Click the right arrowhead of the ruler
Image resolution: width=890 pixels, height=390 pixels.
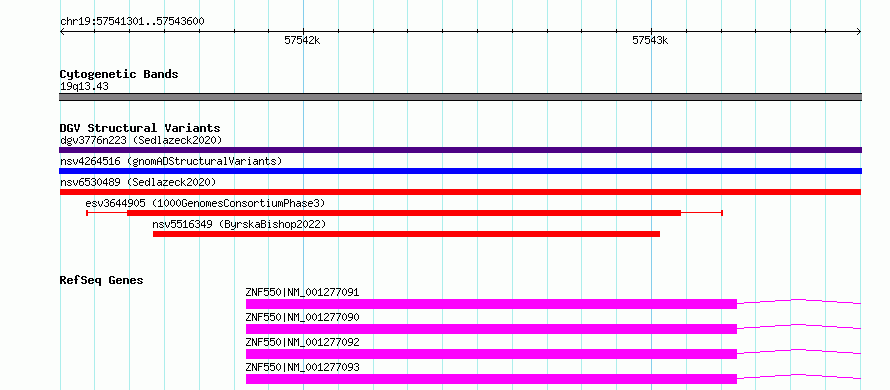click(x=859, y=32)
